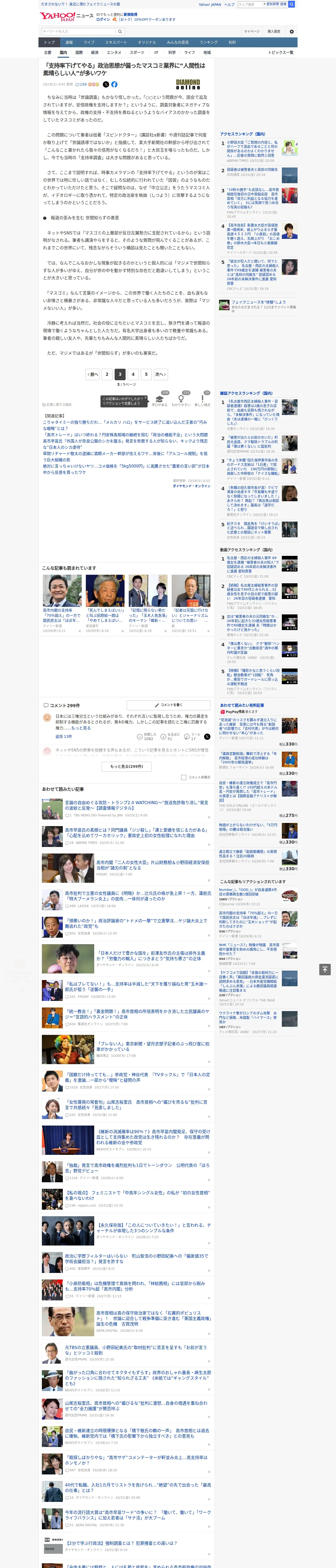This screenshot has width=336, height=1568.
Task: Click the ログイン link
Action: tap(103, 20)
